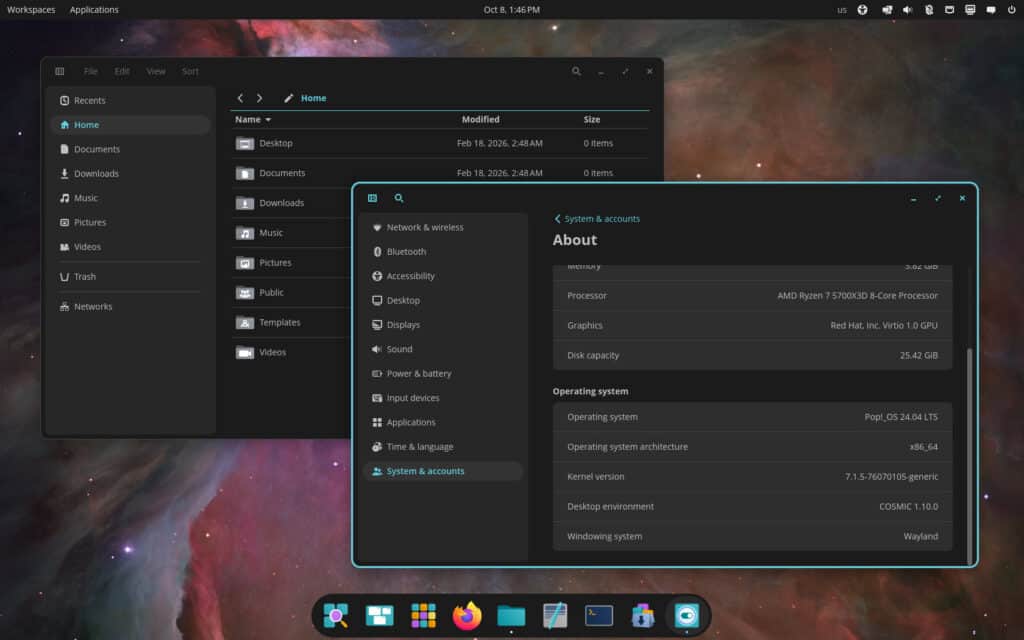Go back to System & accounts
This screenshot has width=1024, height=640.
coord(597,219)
